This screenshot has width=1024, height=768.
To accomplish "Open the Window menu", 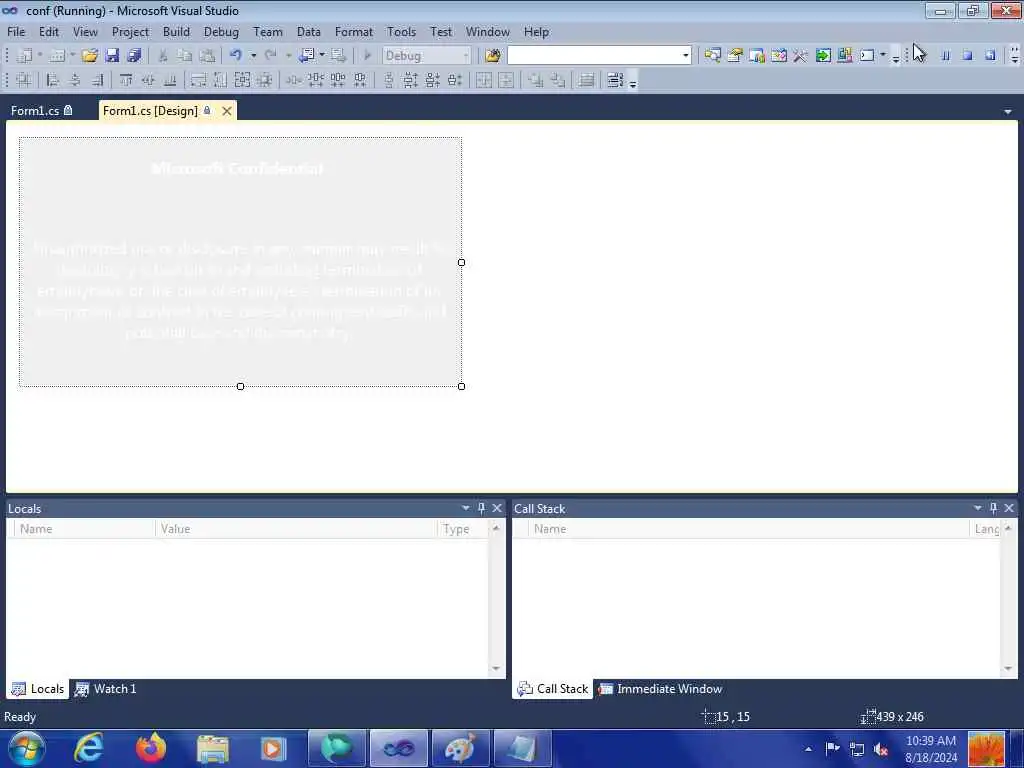I will click(x=488, y=31).
